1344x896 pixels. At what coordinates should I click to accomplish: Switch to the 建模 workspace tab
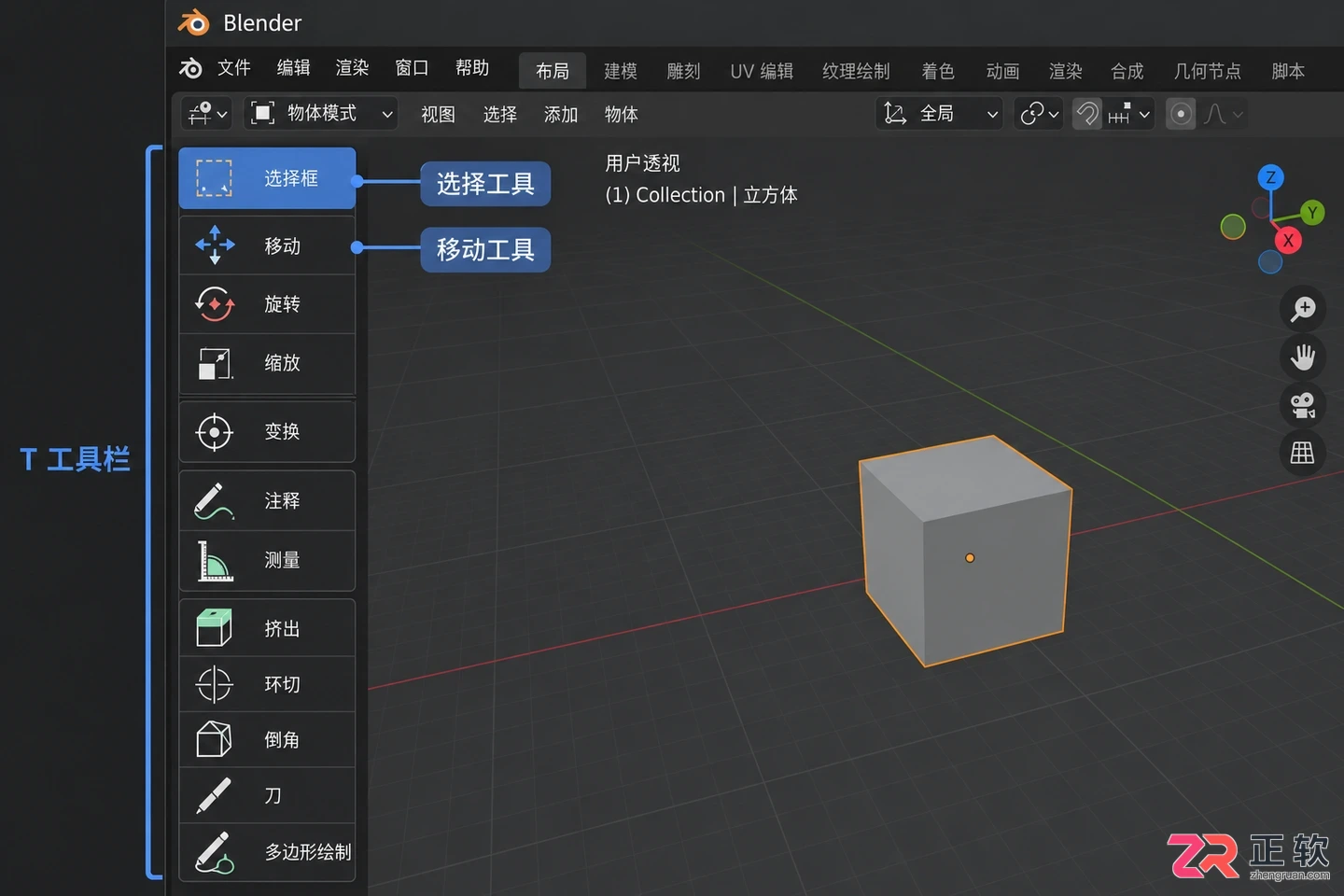pyautogui.click(x=621, y=71)
